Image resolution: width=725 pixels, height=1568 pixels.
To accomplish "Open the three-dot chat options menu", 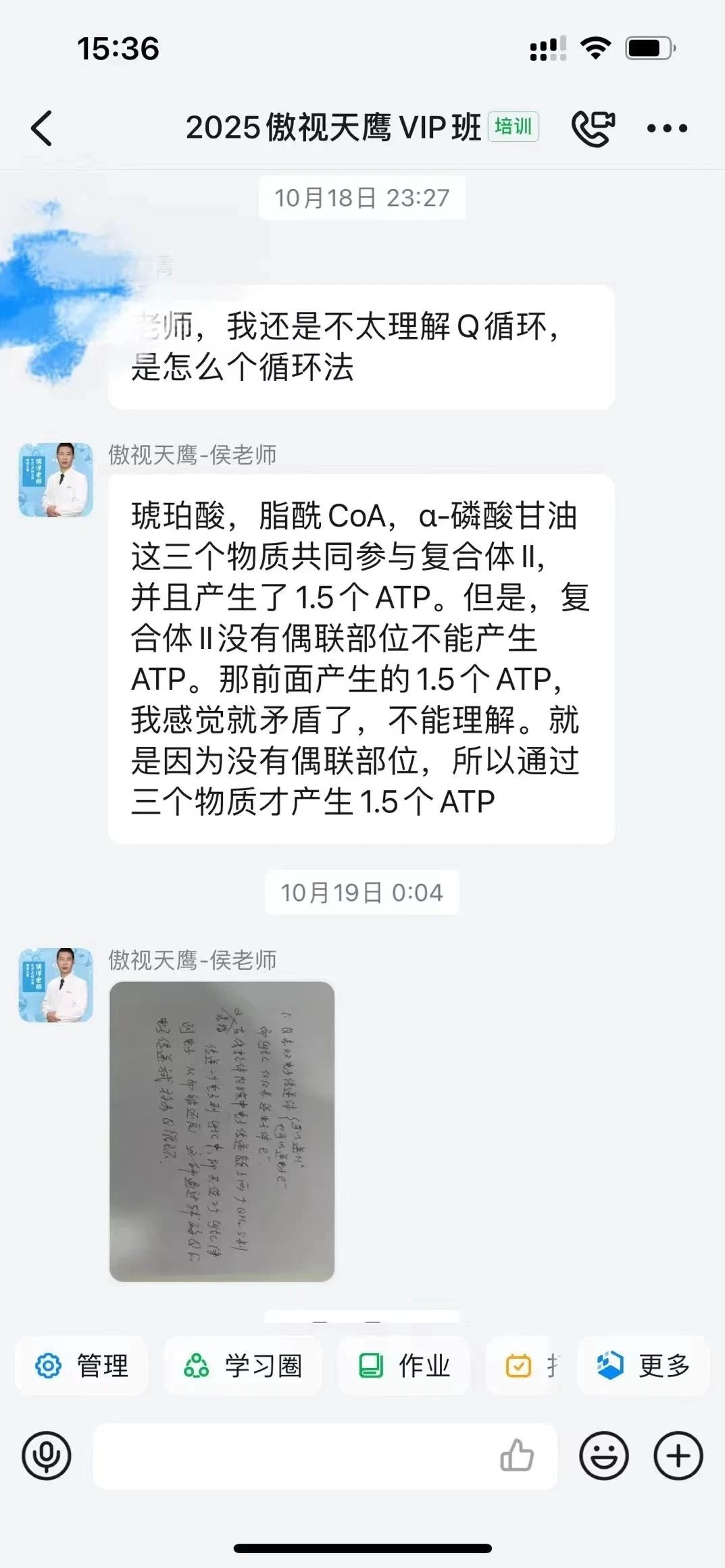I will click(667, 128).
